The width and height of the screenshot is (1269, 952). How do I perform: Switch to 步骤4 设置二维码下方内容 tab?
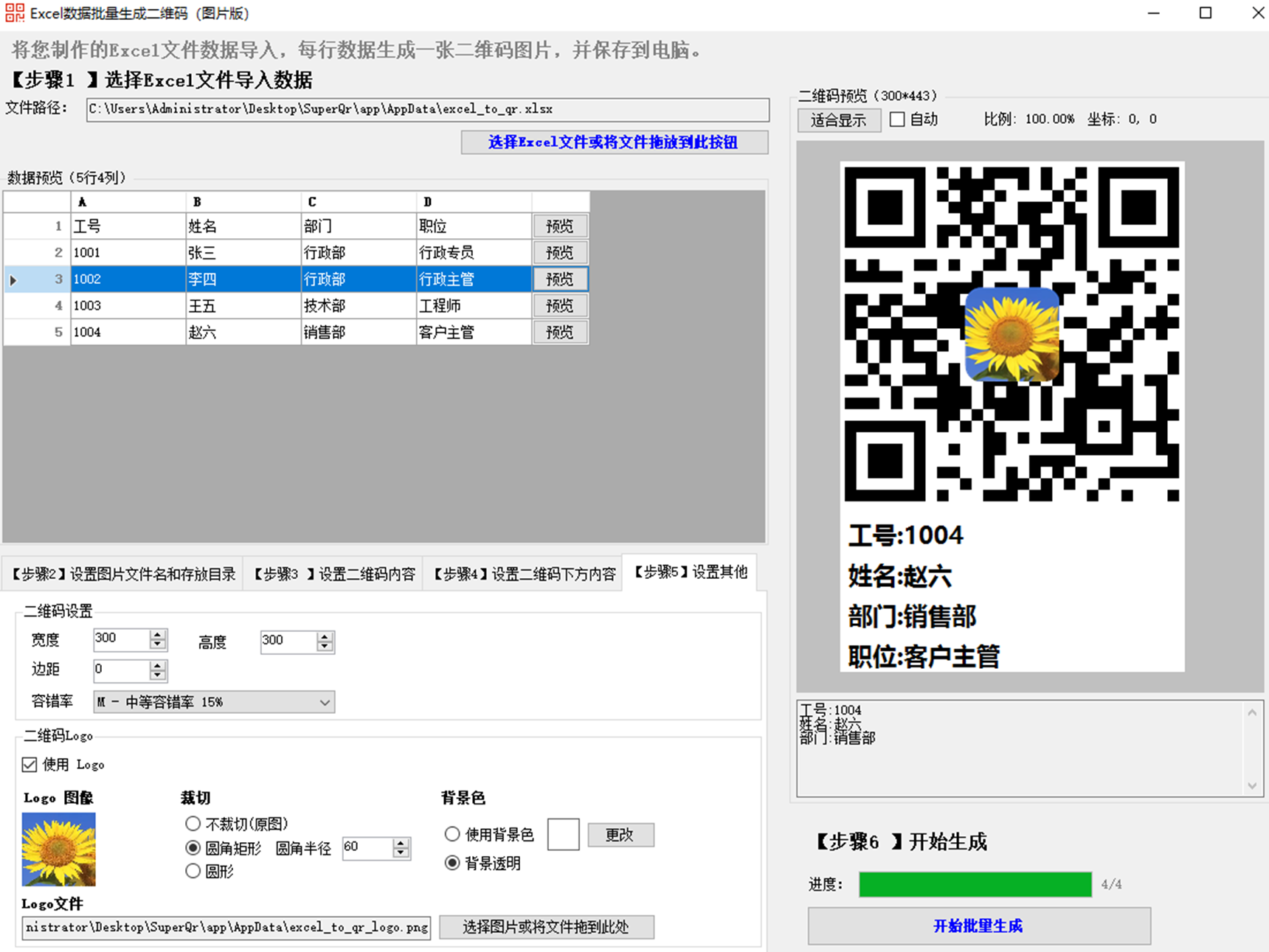coord(523,574)
